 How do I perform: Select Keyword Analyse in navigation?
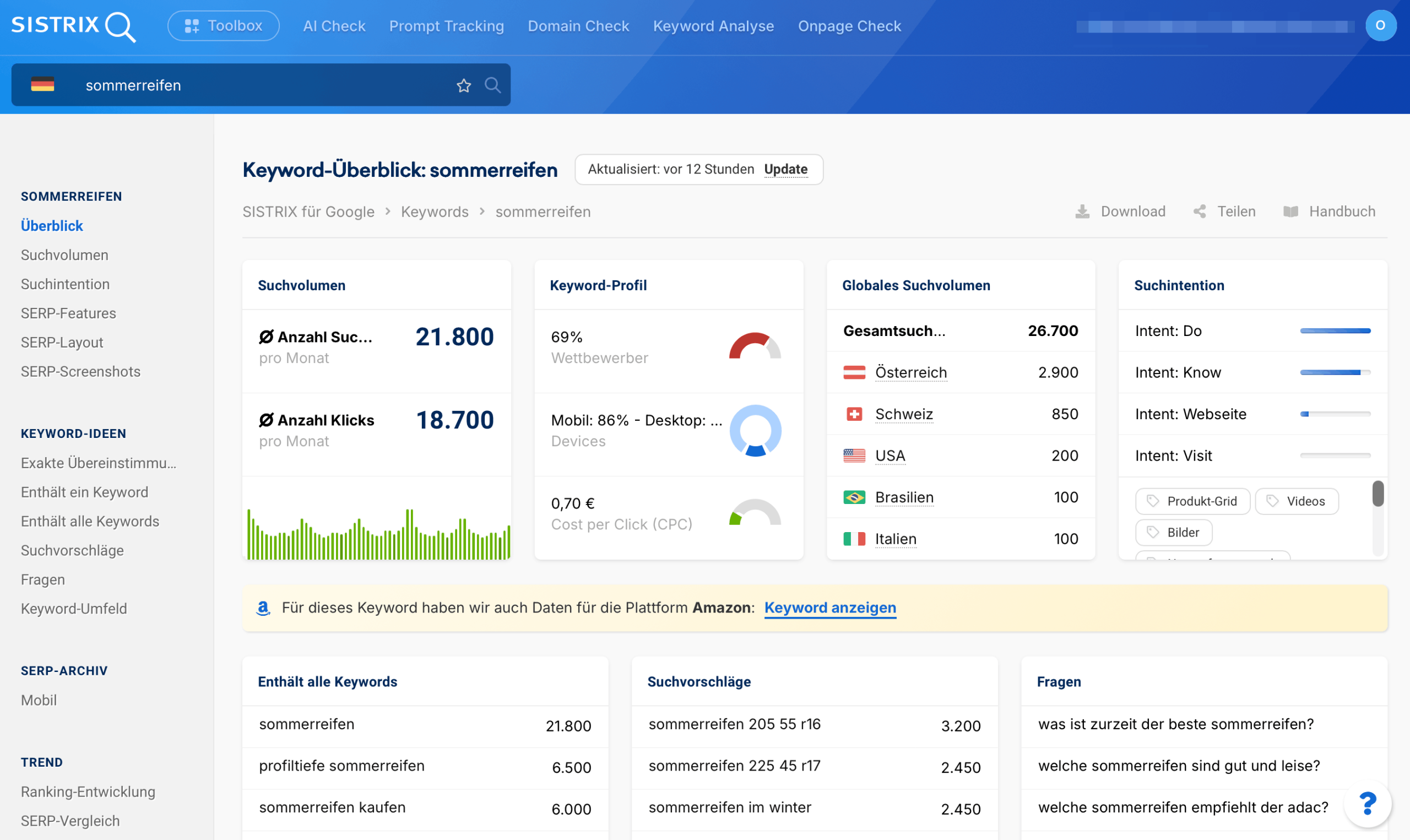(x=713, y=26)
